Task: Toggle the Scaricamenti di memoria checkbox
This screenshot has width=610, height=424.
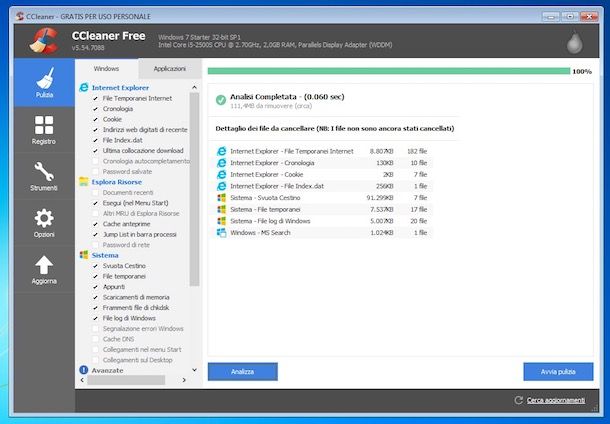Action: tap(95, 297)
